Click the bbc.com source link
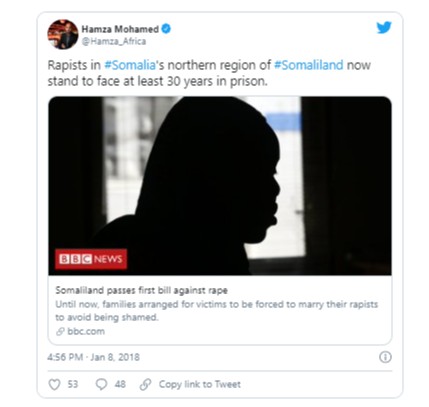 tap(86, 331)
